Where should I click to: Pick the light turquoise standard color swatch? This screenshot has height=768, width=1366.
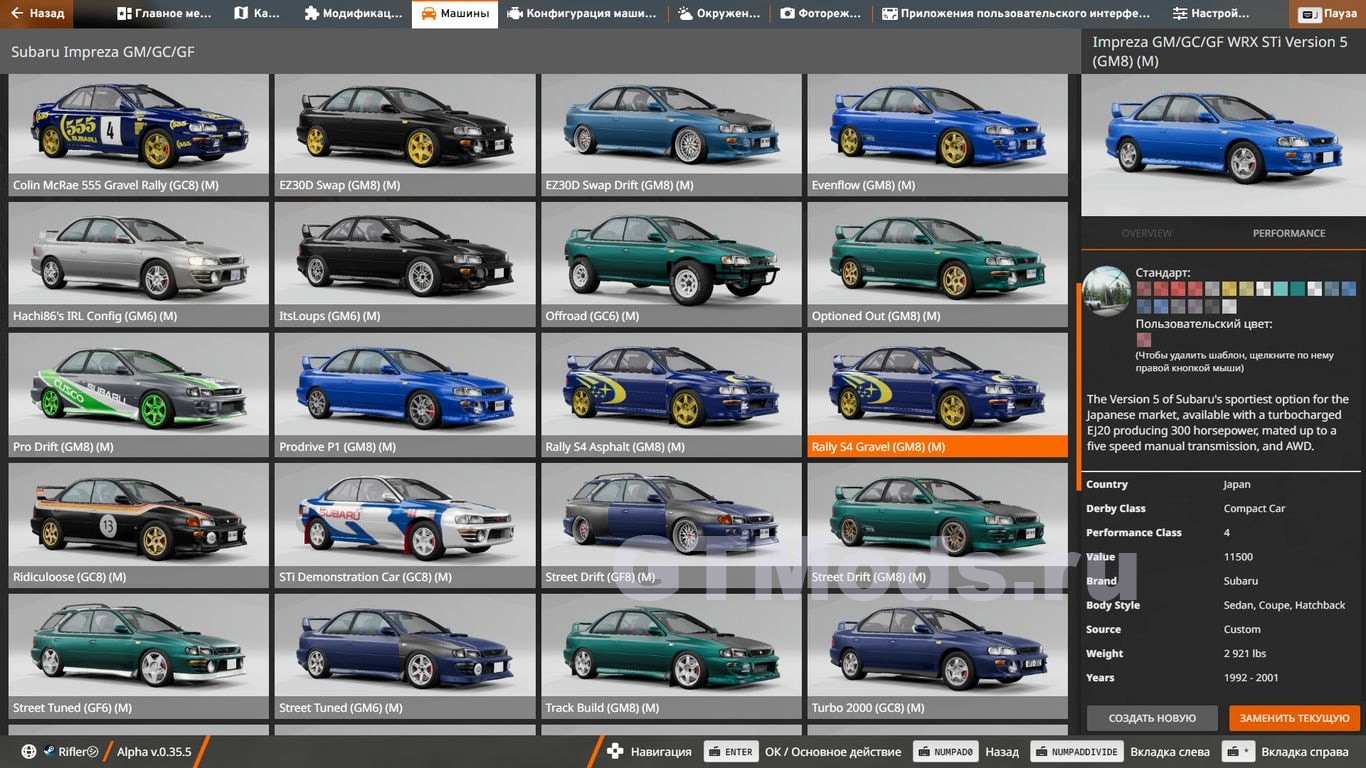pos(1280,289)
